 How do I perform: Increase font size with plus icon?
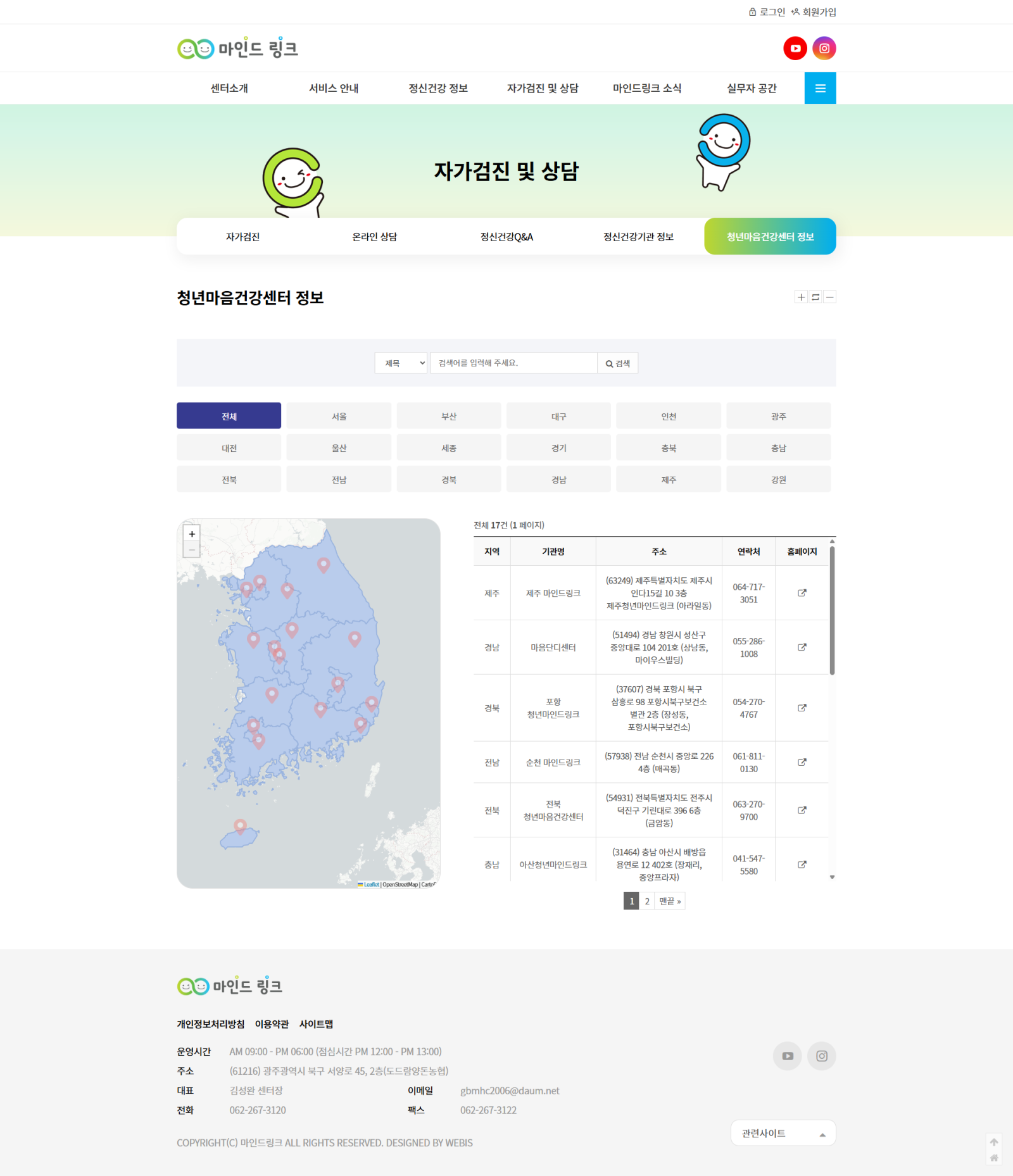pyautogui.click(x=801, y=297)
